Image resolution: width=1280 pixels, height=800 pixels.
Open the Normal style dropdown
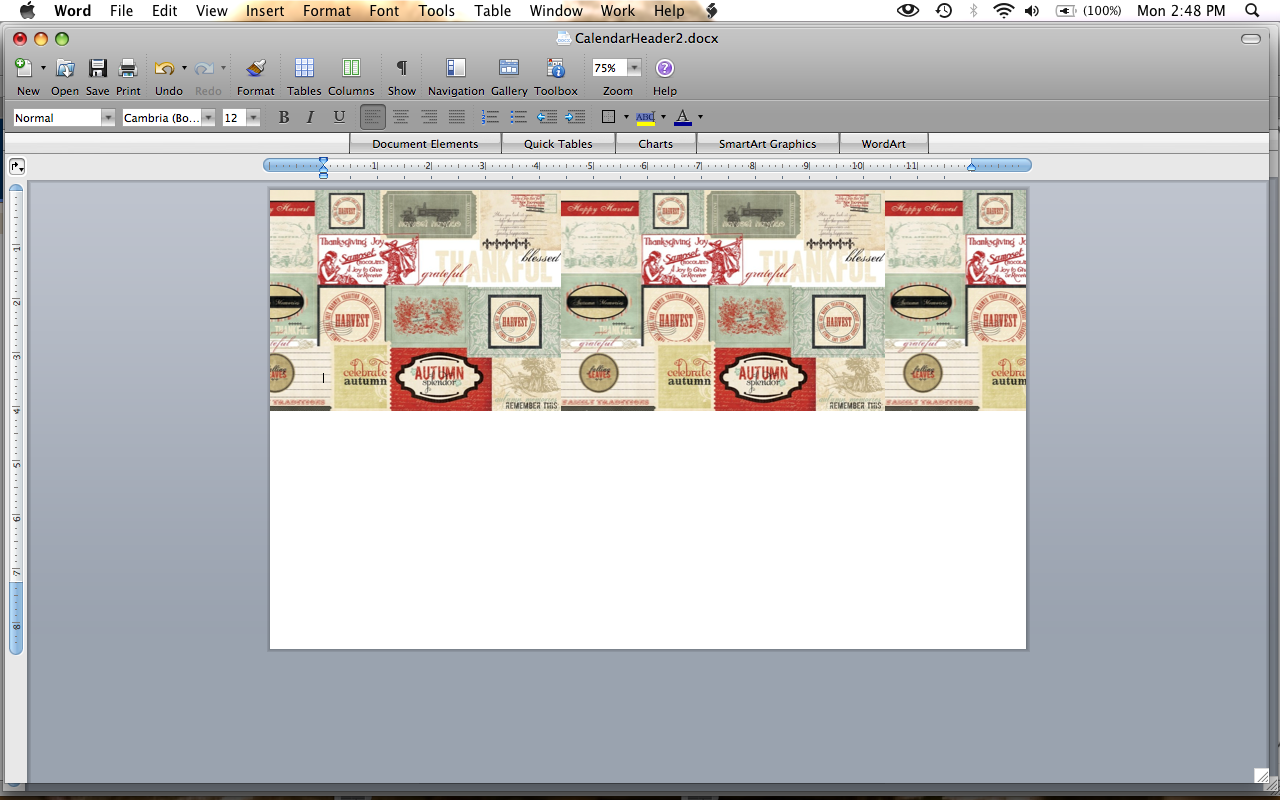click(x=108, y=118)
